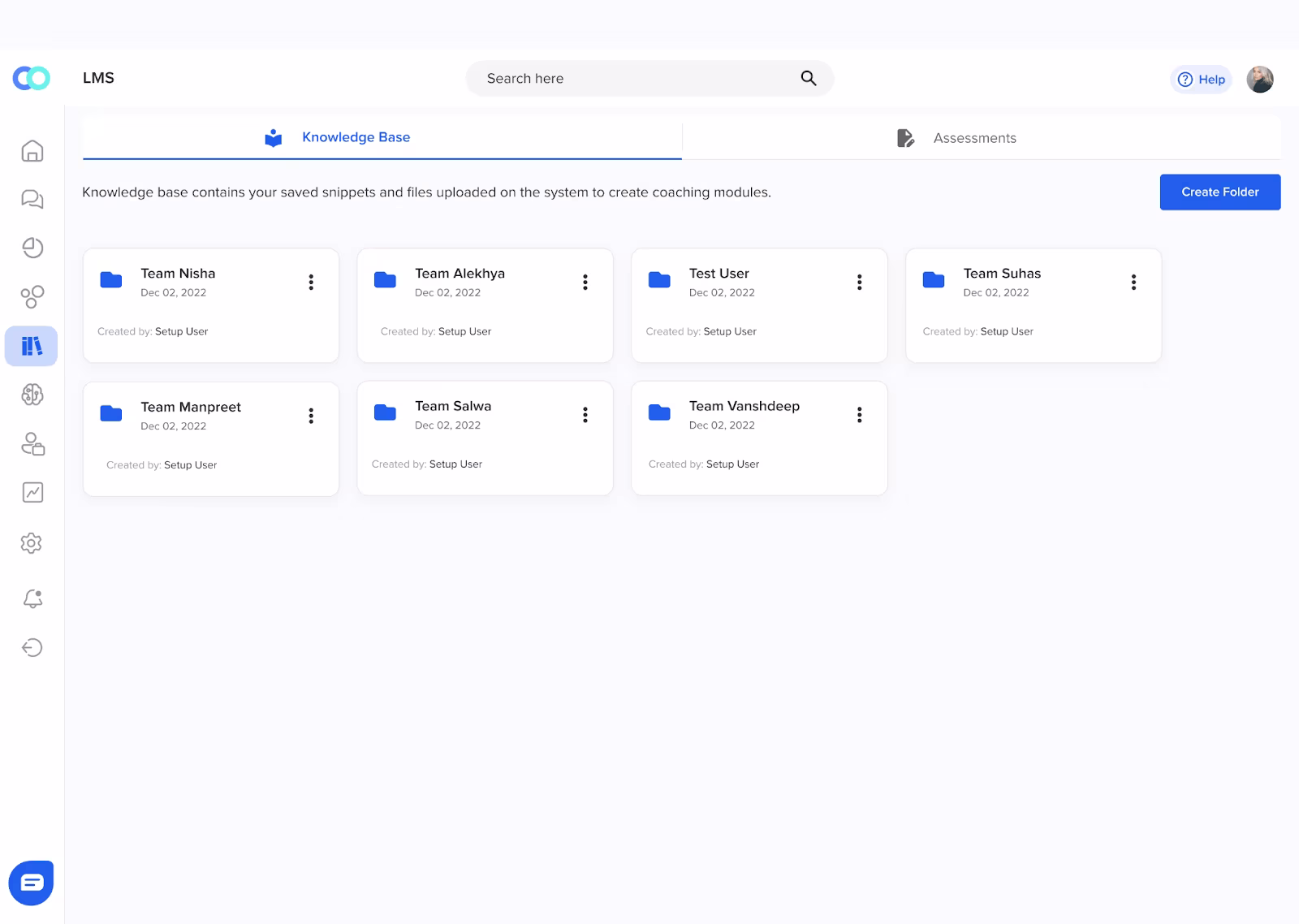Click the Team Vanshdeep folder icon
This screenshot has height=924, width=1299.
[659, 412]
